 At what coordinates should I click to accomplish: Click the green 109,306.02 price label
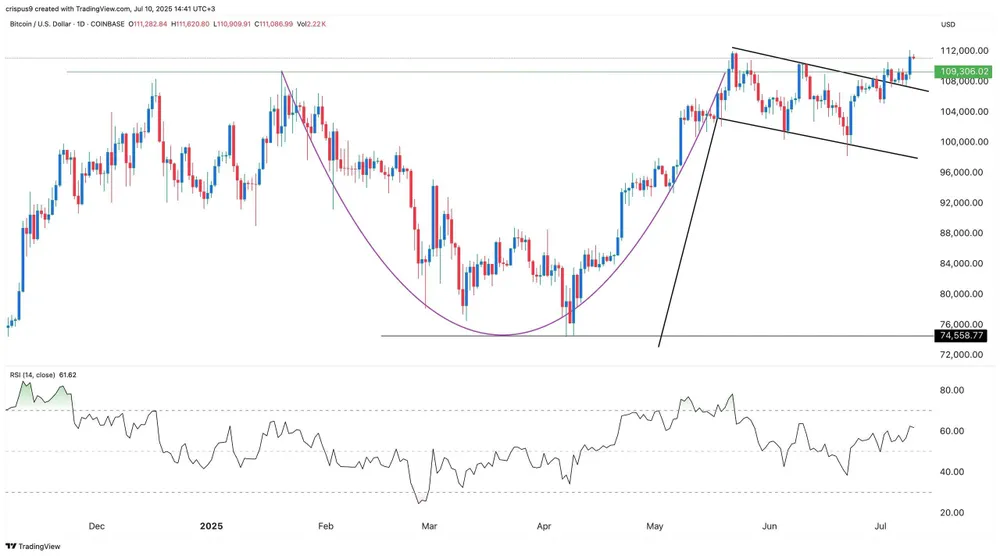tap(963, 72)
